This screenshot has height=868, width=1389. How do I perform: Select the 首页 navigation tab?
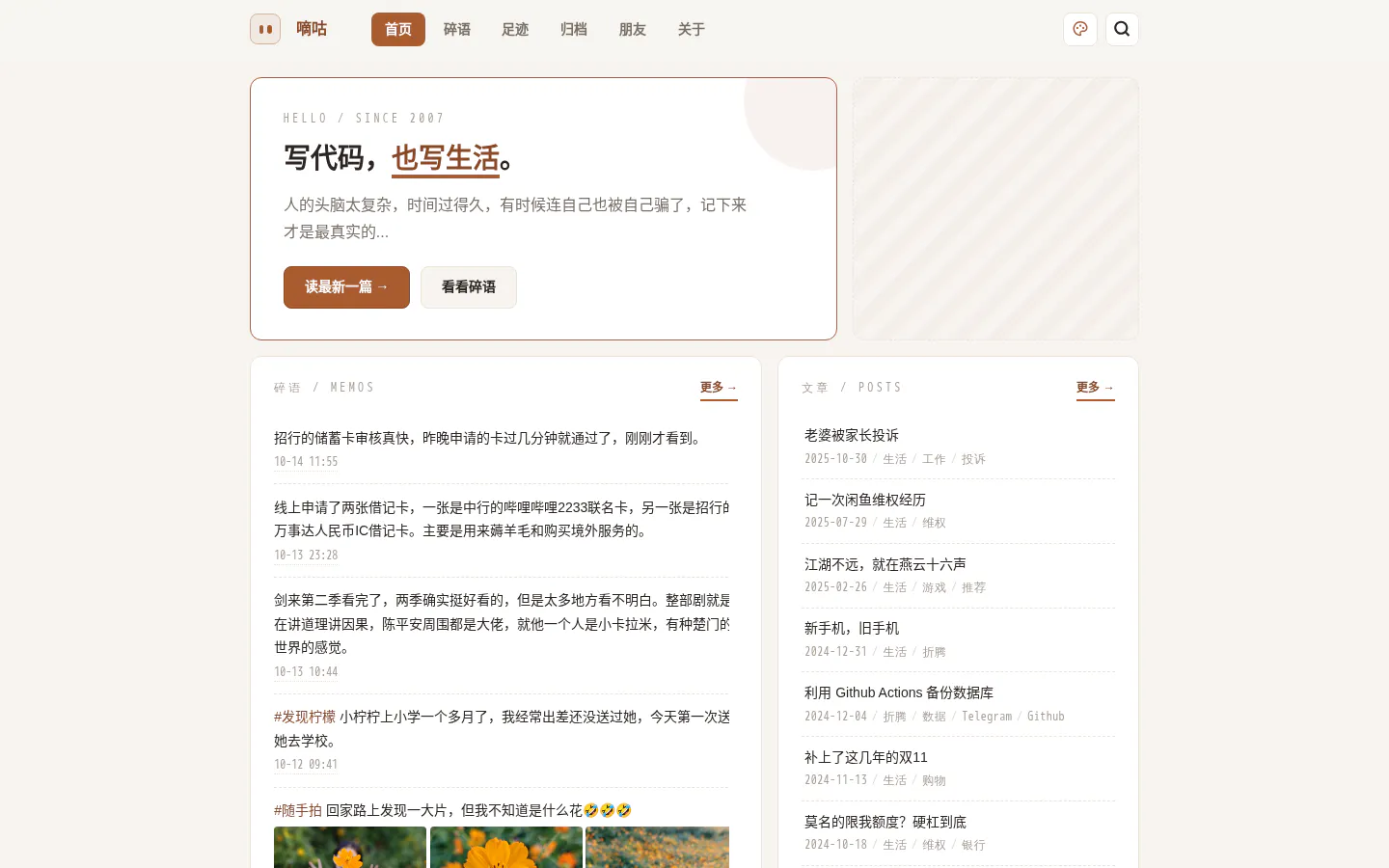point(398,30)
